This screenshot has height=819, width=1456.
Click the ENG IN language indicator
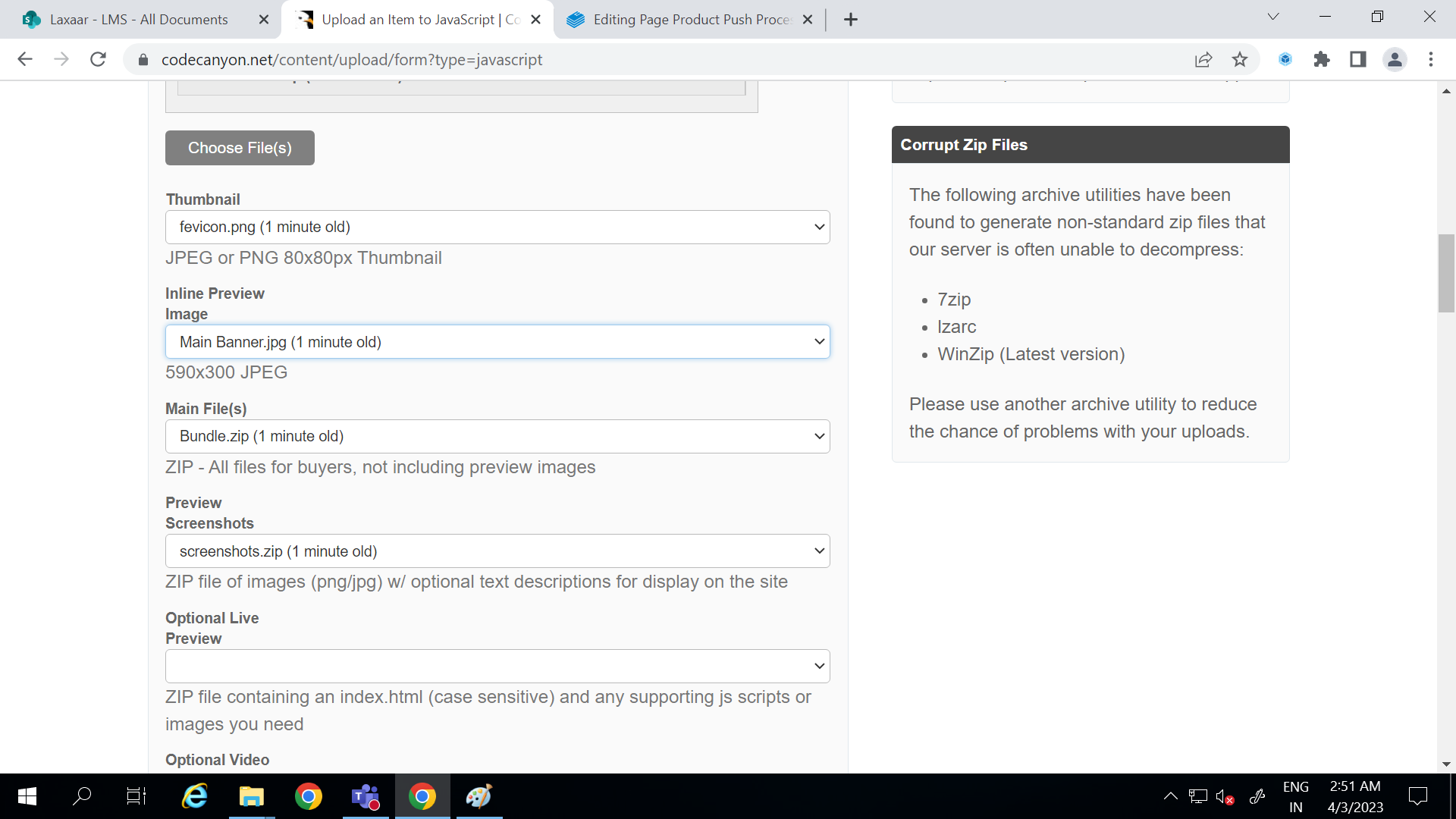[x=1296, y=797]
